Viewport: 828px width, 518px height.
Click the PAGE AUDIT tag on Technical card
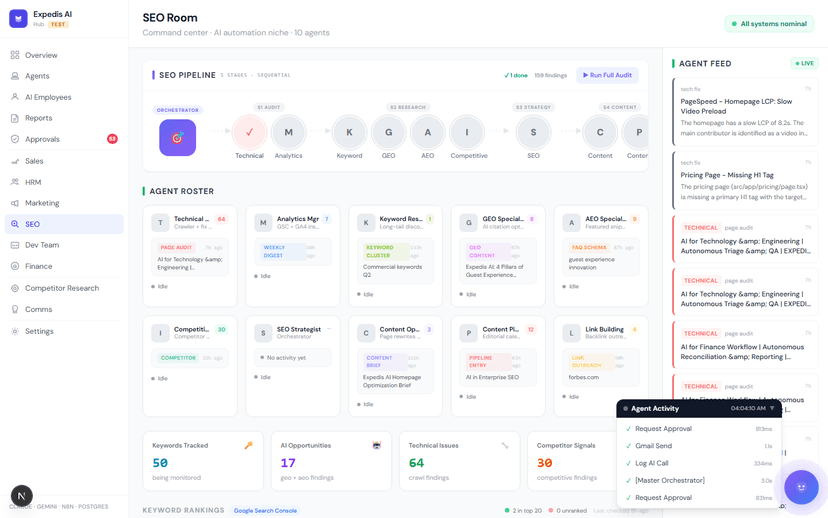click(176, 247)
